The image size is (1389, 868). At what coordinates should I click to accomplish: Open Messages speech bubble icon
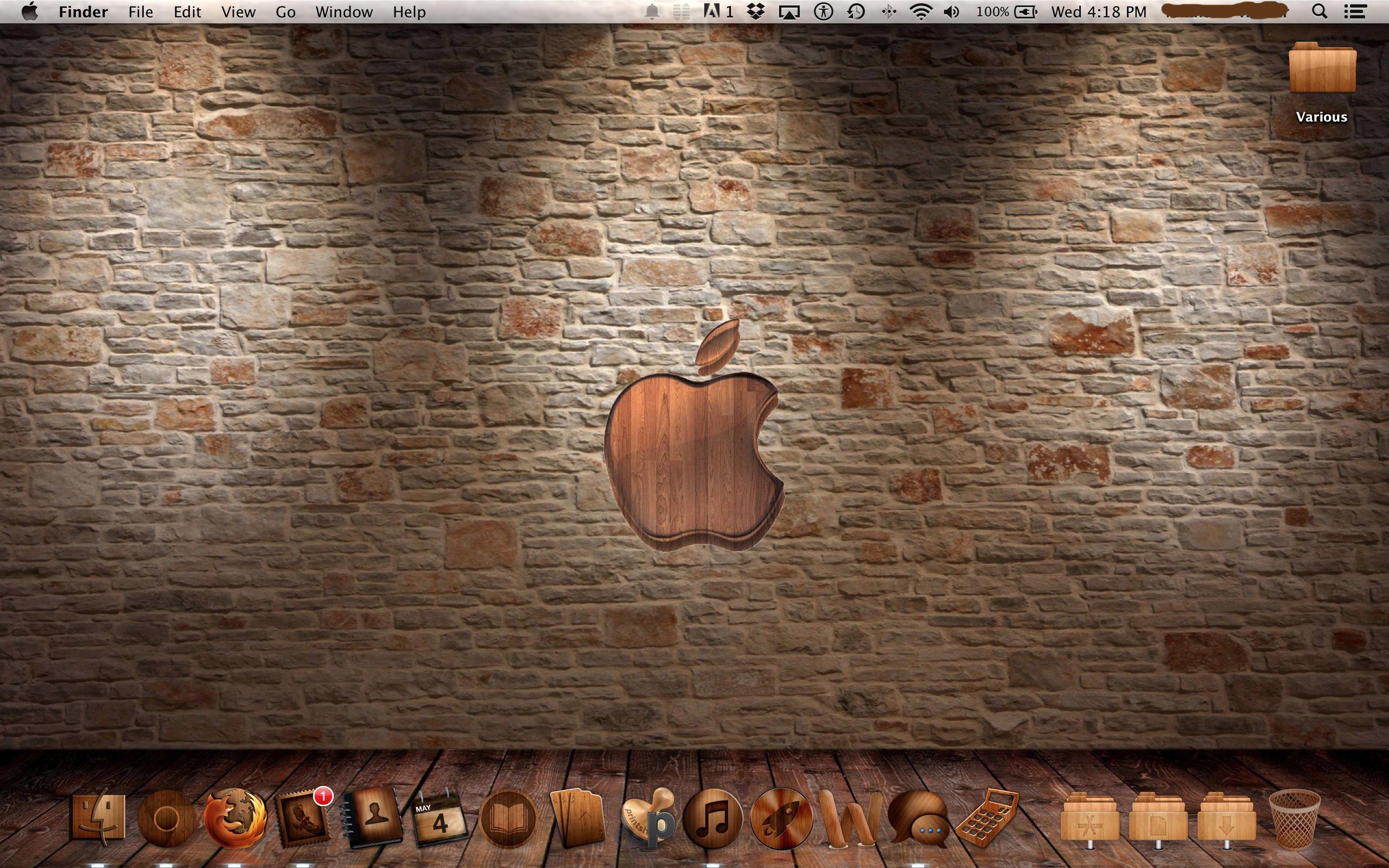tap(919, 818)
